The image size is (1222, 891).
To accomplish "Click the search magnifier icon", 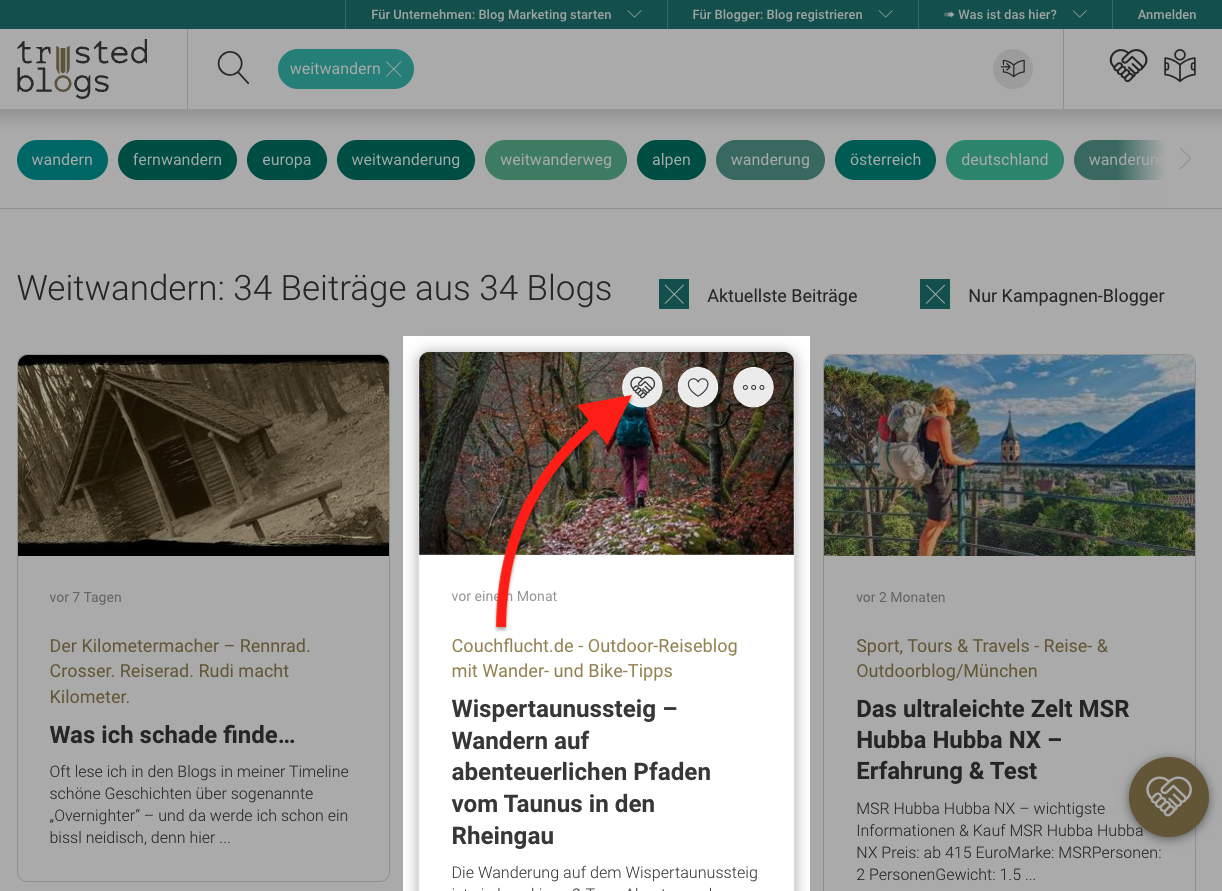I will click(x=233, y=68).
